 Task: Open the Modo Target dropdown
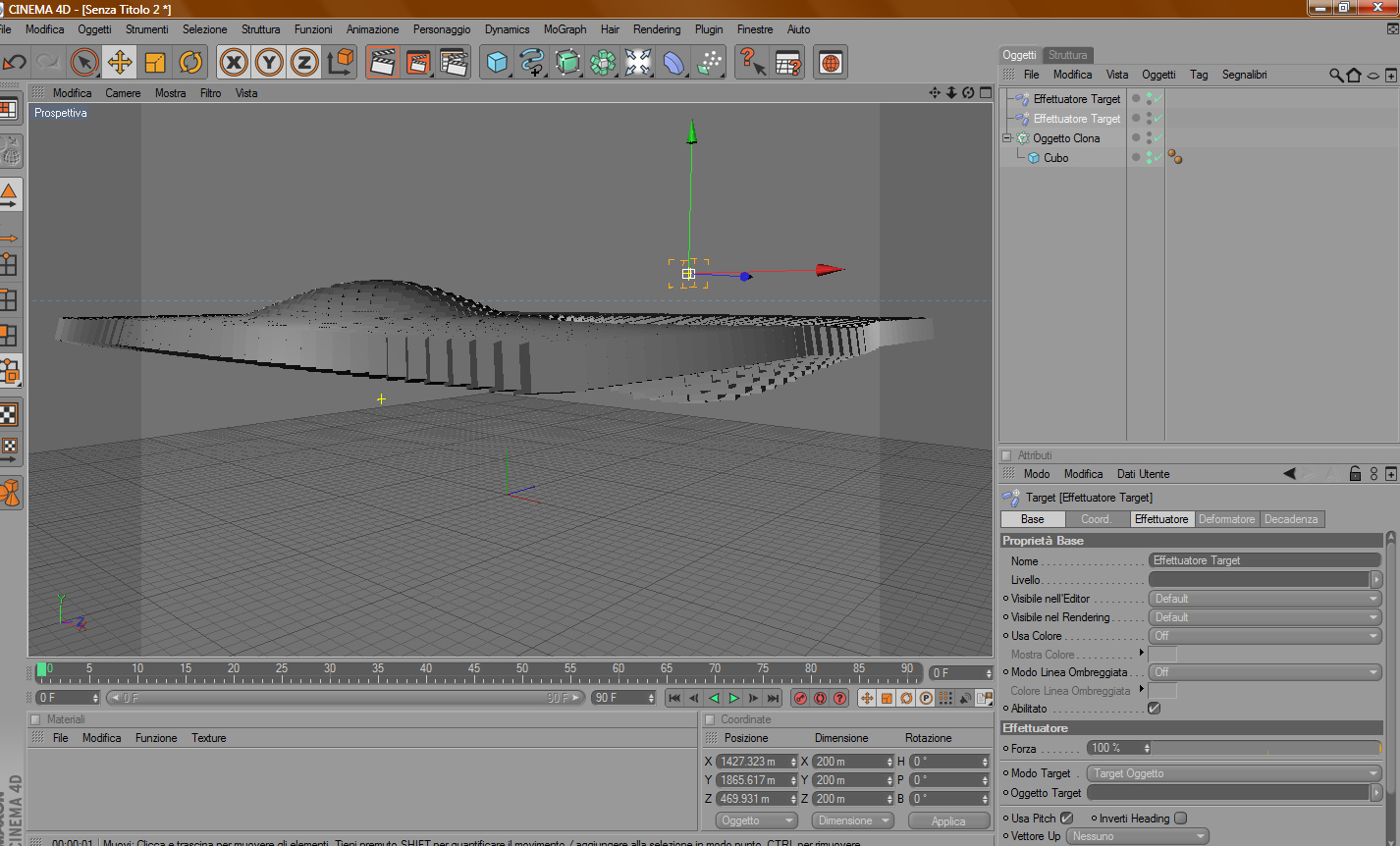click(x=1234, y=773)
